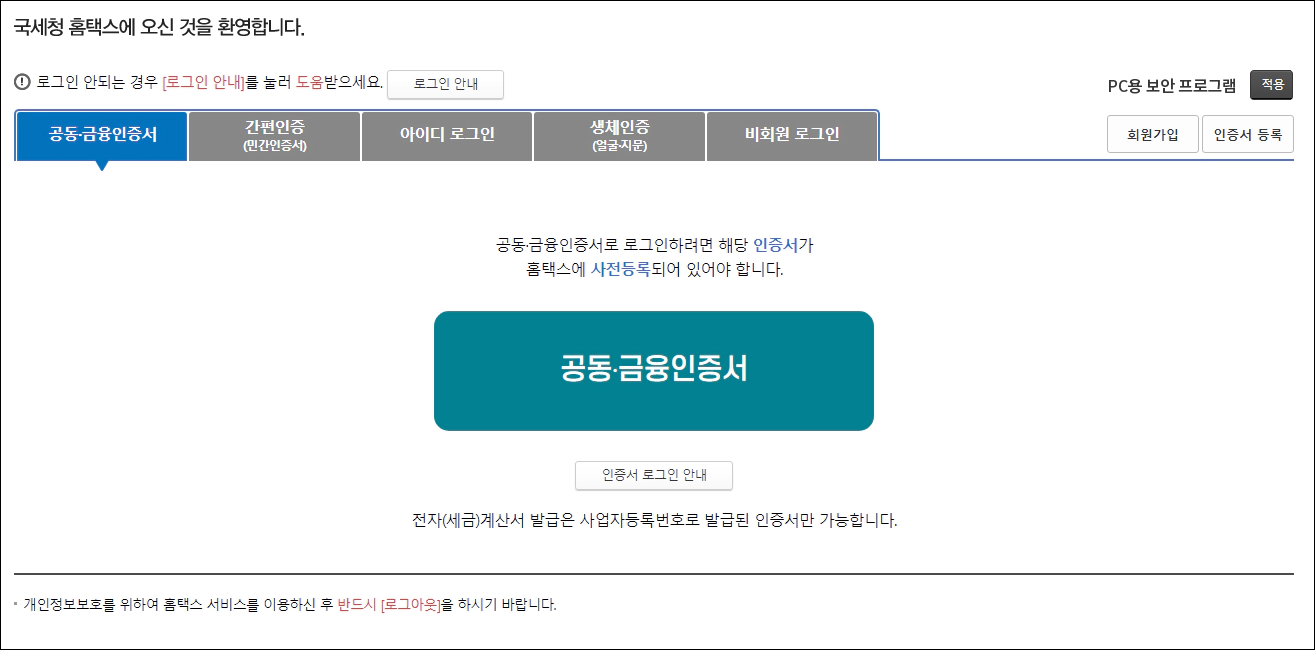
Task: Click the exclamation notice icon
Action: (23, 82)
